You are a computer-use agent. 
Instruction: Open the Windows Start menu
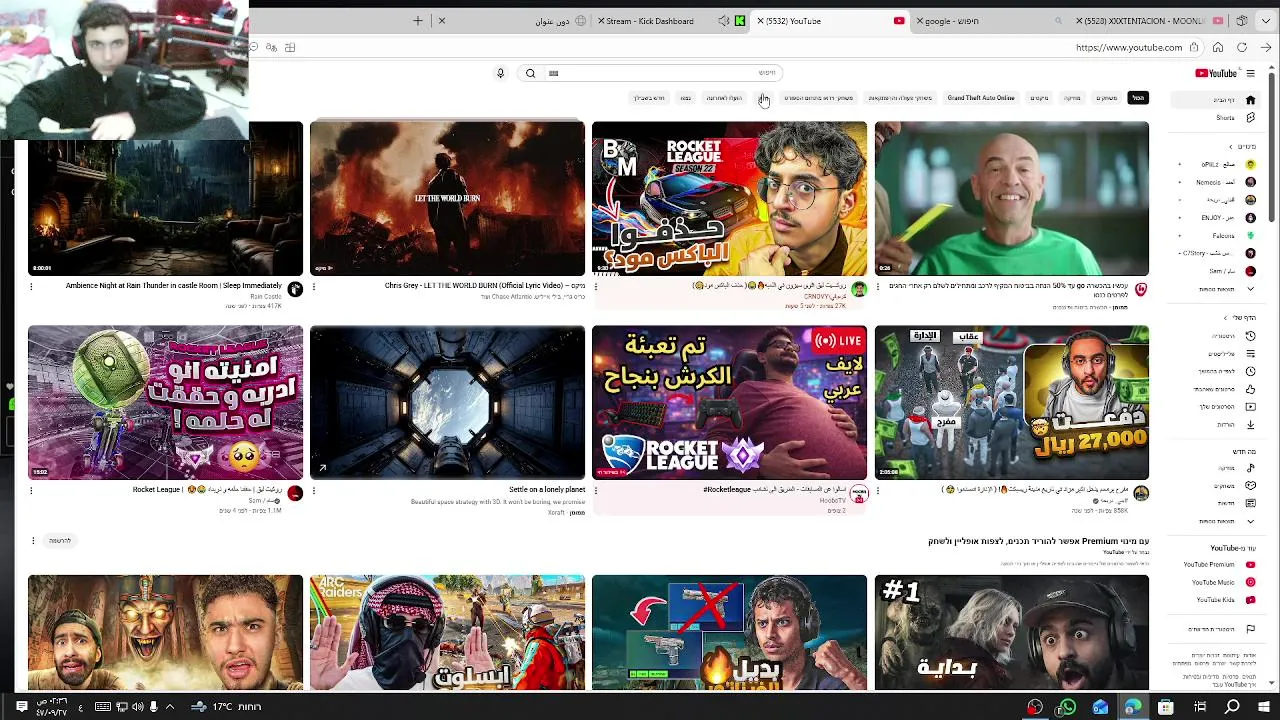1264,707
